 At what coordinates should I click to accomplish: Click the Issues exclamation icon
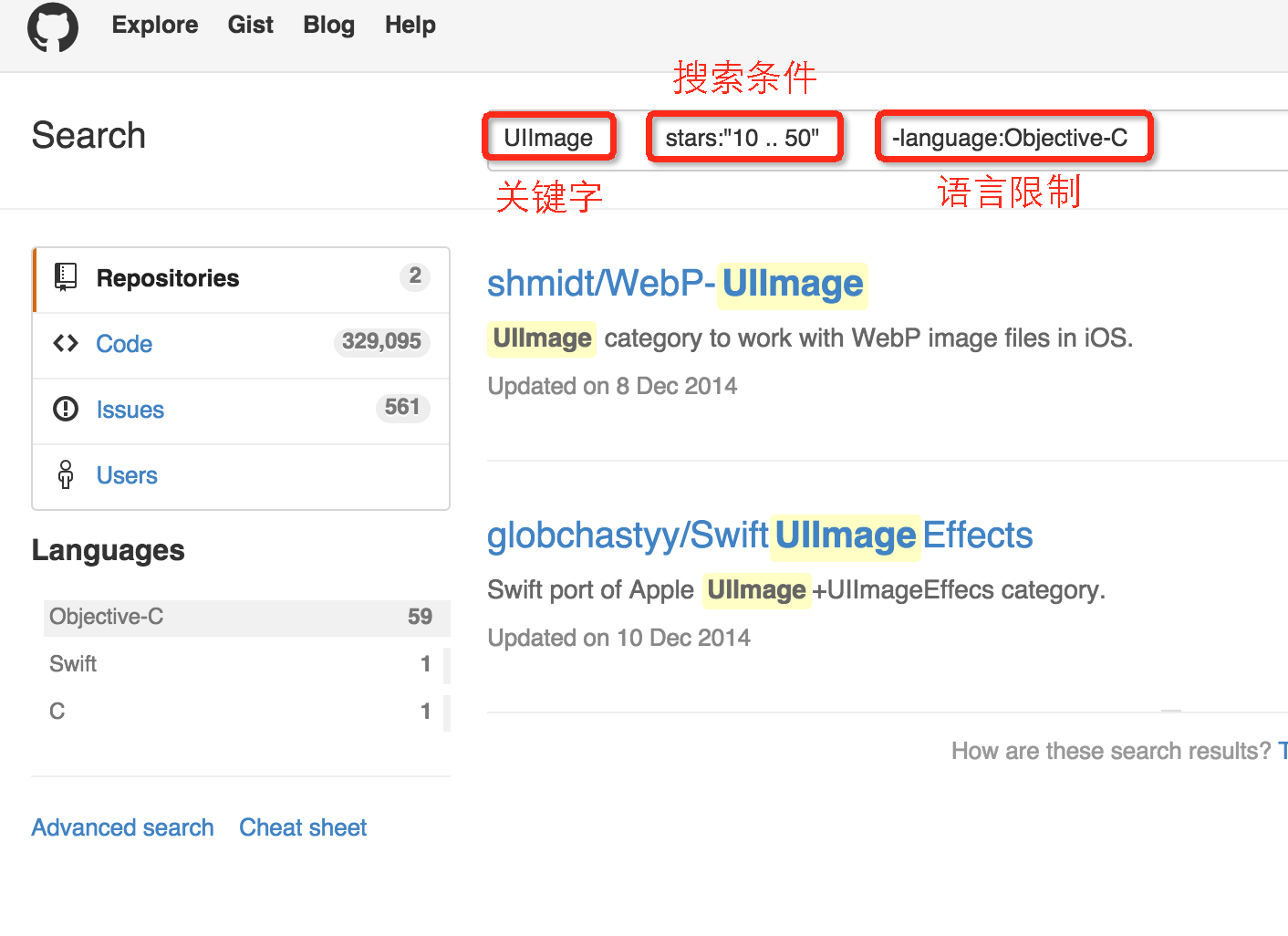click(x=66, y=410)
